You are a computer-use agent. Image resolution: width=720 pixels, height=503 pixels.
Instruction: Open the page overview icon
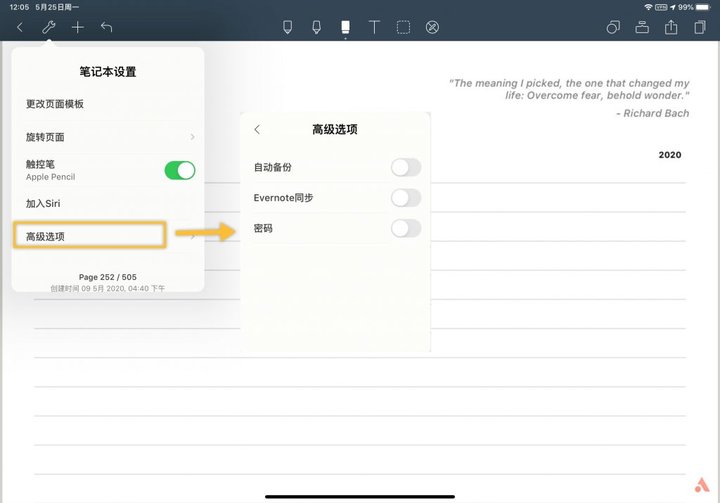pyautogui.click(x=700, y=27)
